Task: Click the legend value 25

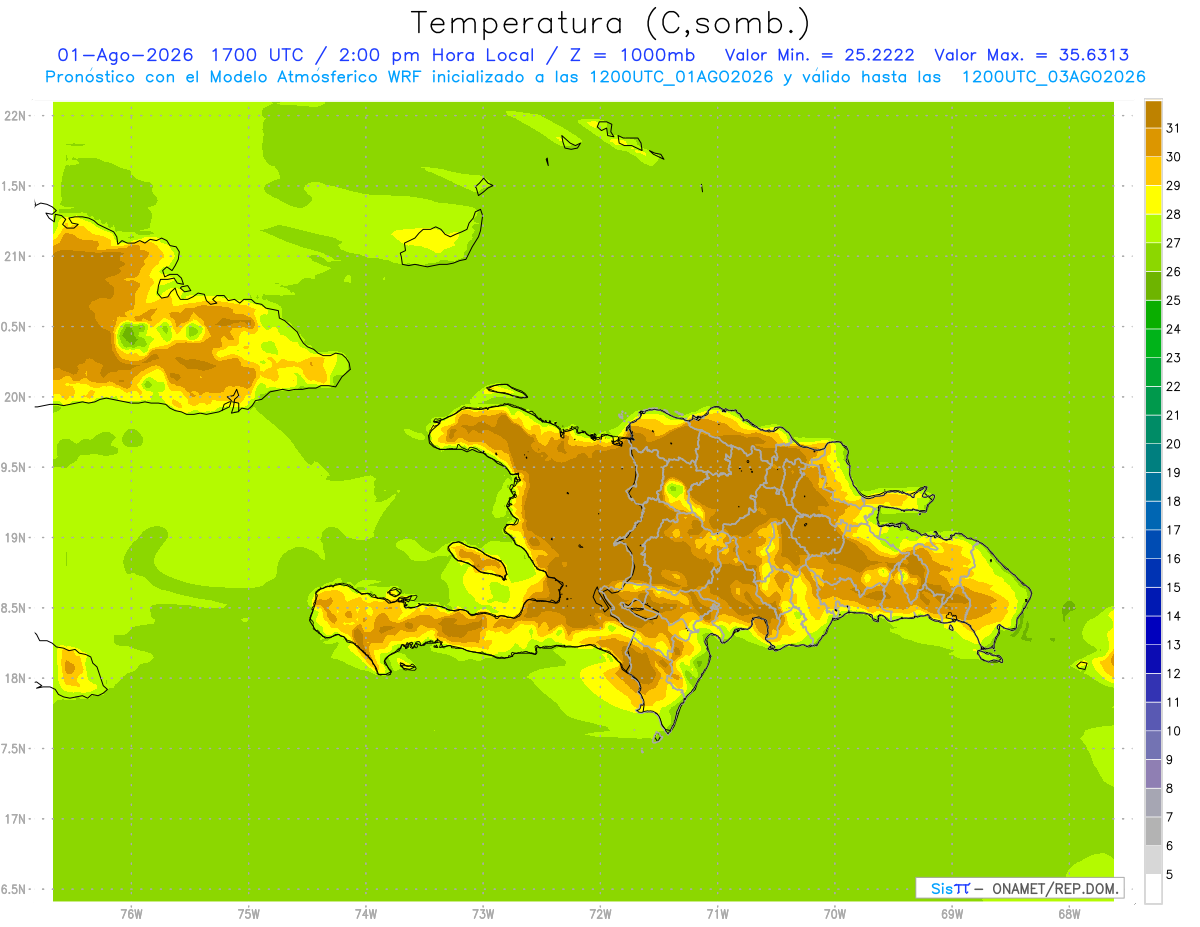Action: tap(1174, 300)
